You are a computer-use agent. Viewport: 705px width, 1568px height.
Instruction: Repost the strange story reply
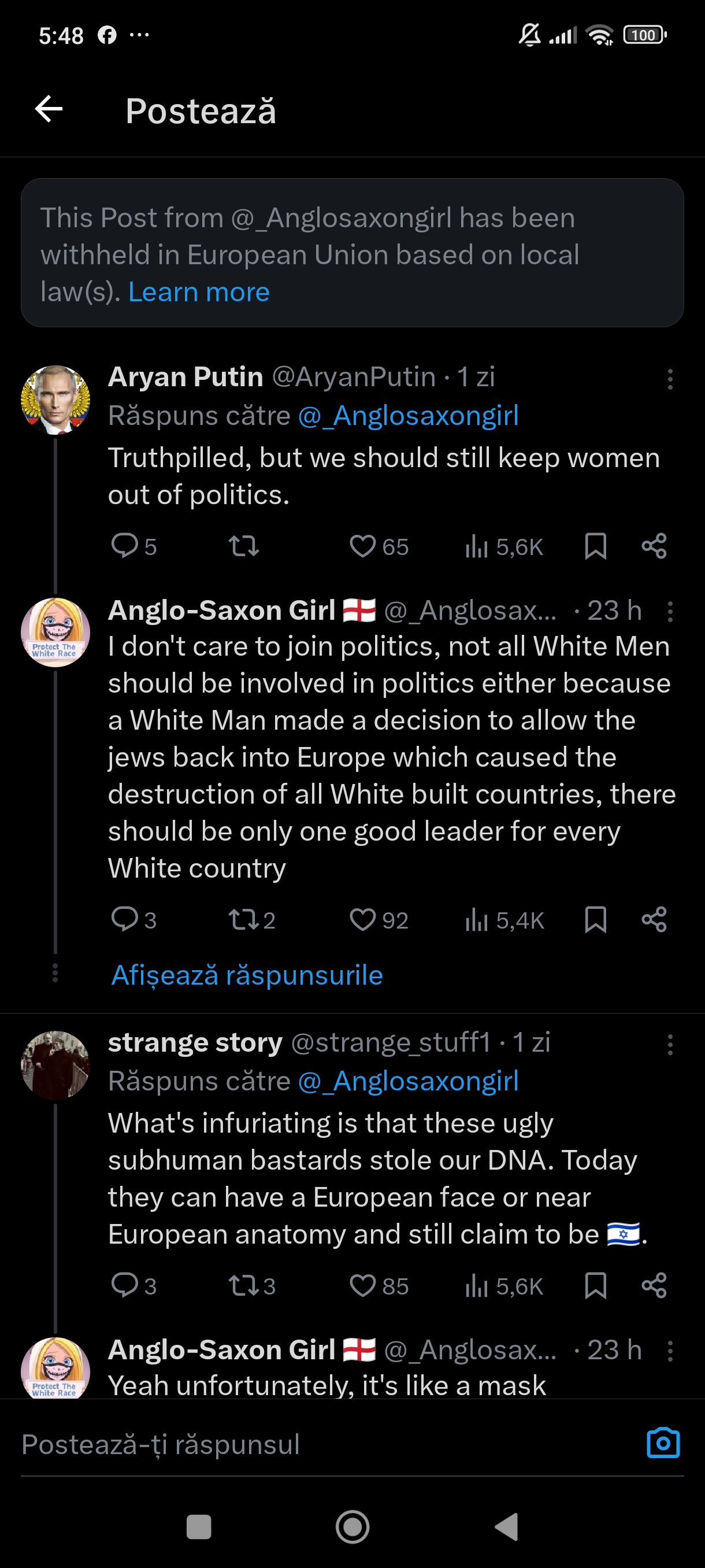(x=244, y=1286)
